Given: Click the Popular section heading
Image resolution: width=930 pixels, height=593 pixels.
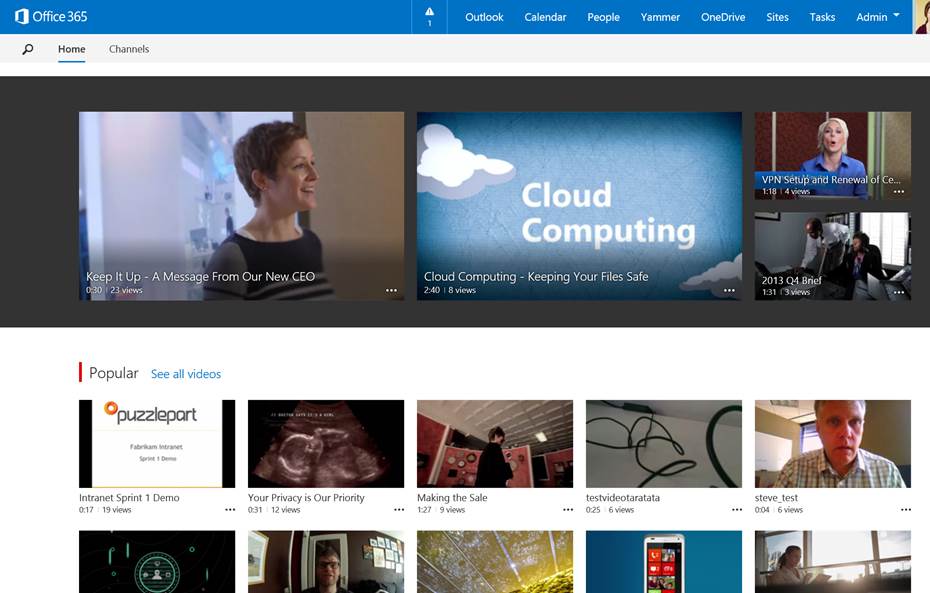Looking at the screenshot, I should click(113, 373).
